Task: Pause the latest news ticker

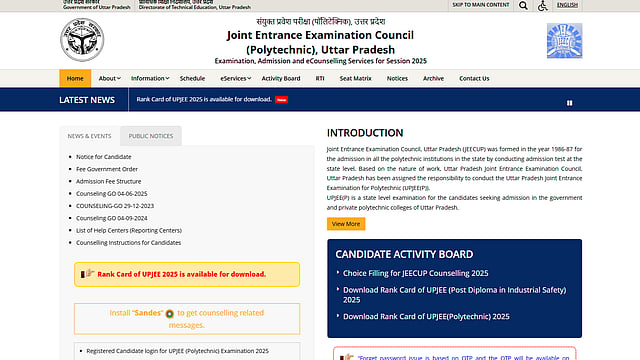Action: pos(569,103)
